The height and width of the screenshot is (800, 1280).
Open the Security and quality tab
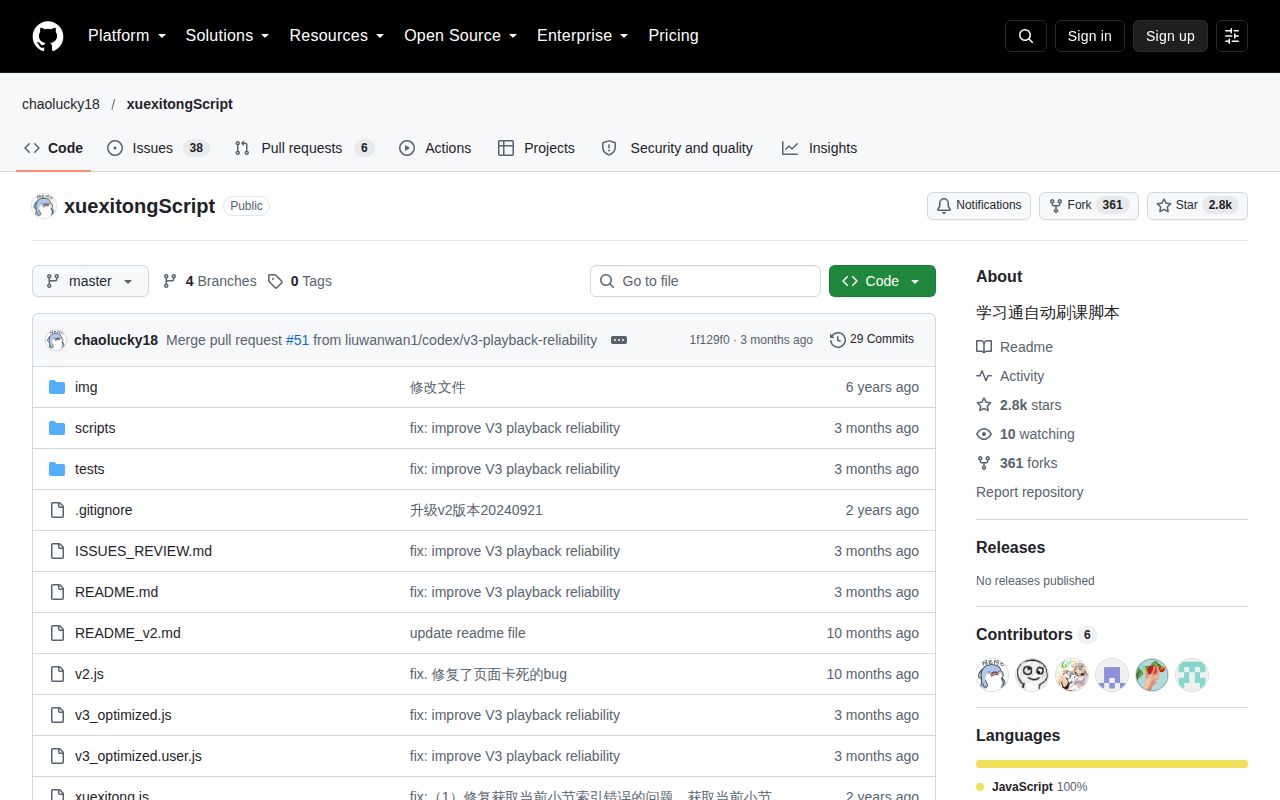[x=677, y=148]
